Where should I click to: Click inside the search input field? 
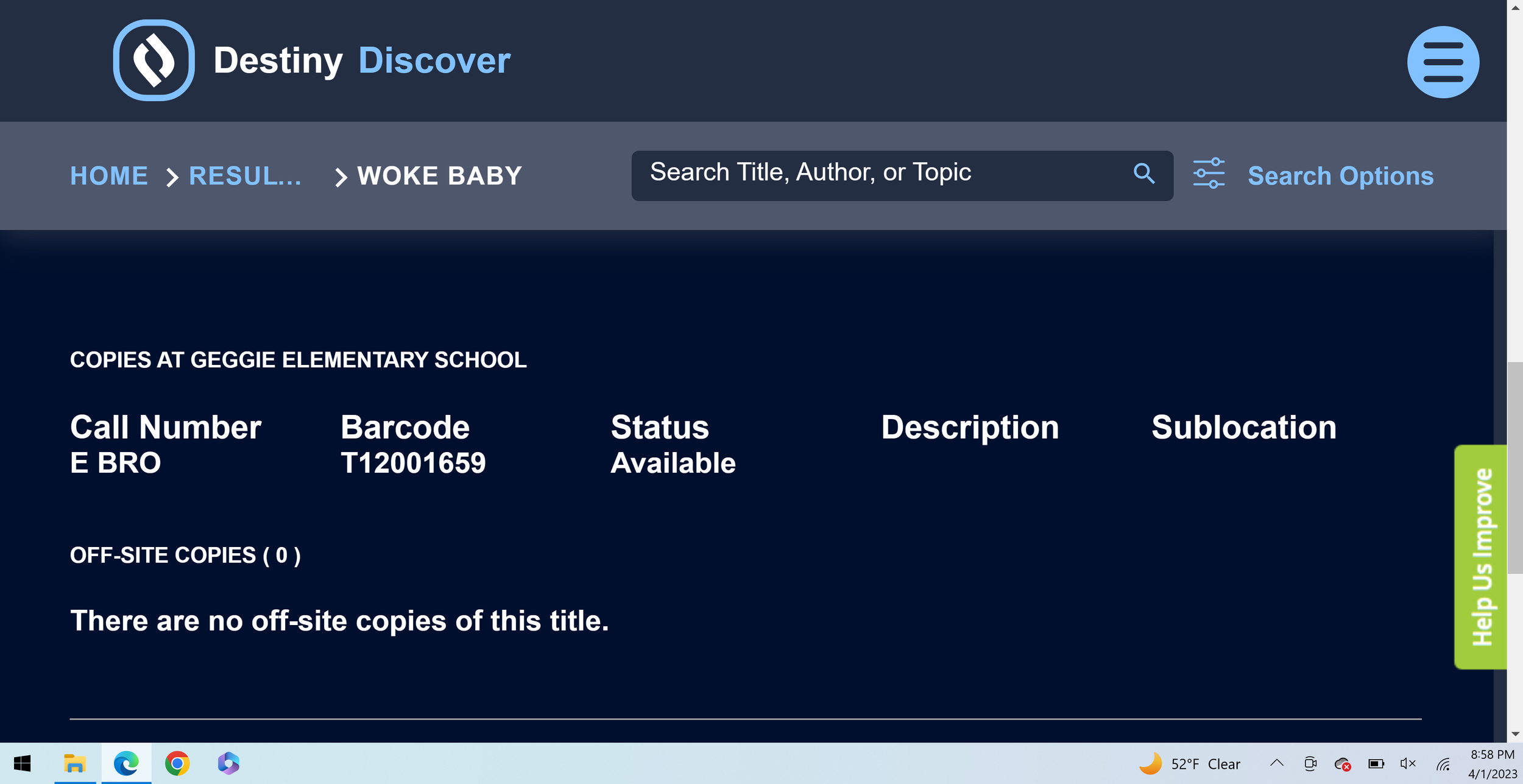point(853,174)
